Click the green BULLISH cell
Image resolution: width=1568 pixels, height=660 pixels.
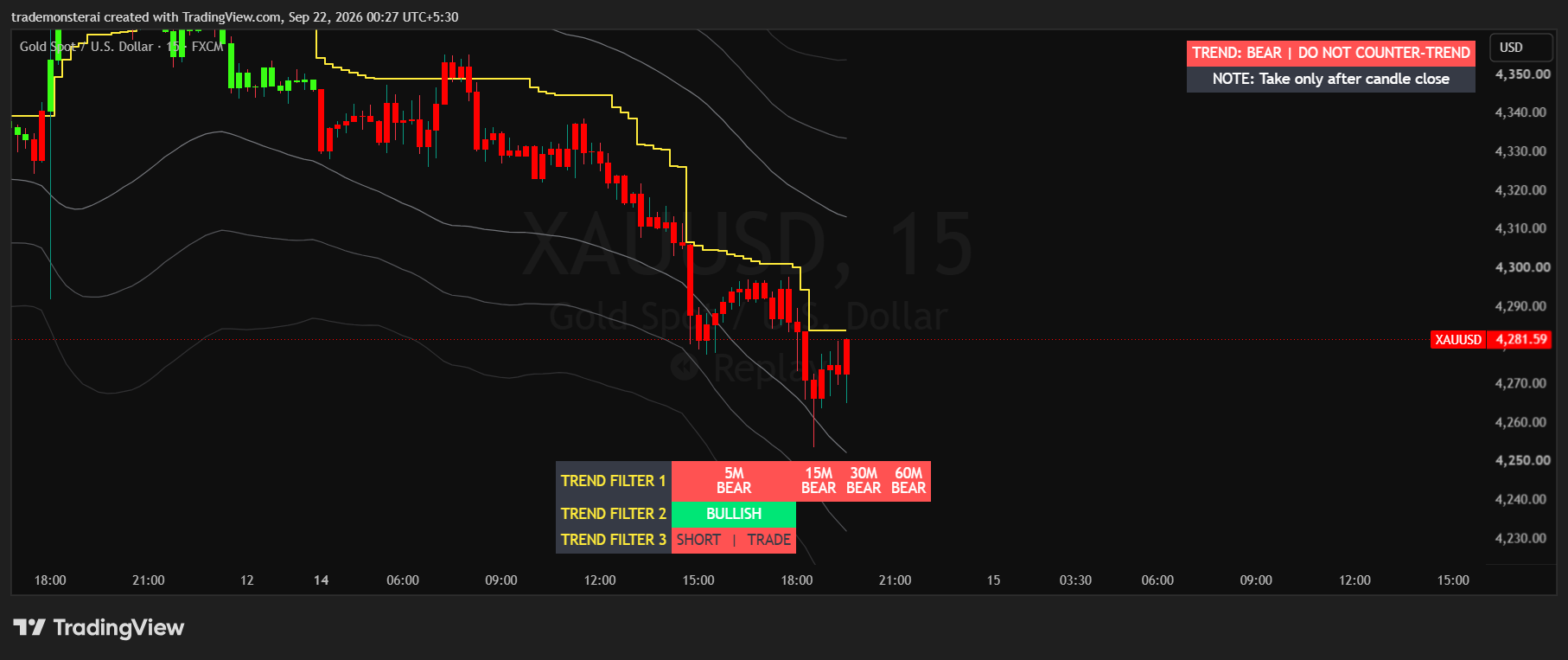point(734,514)
